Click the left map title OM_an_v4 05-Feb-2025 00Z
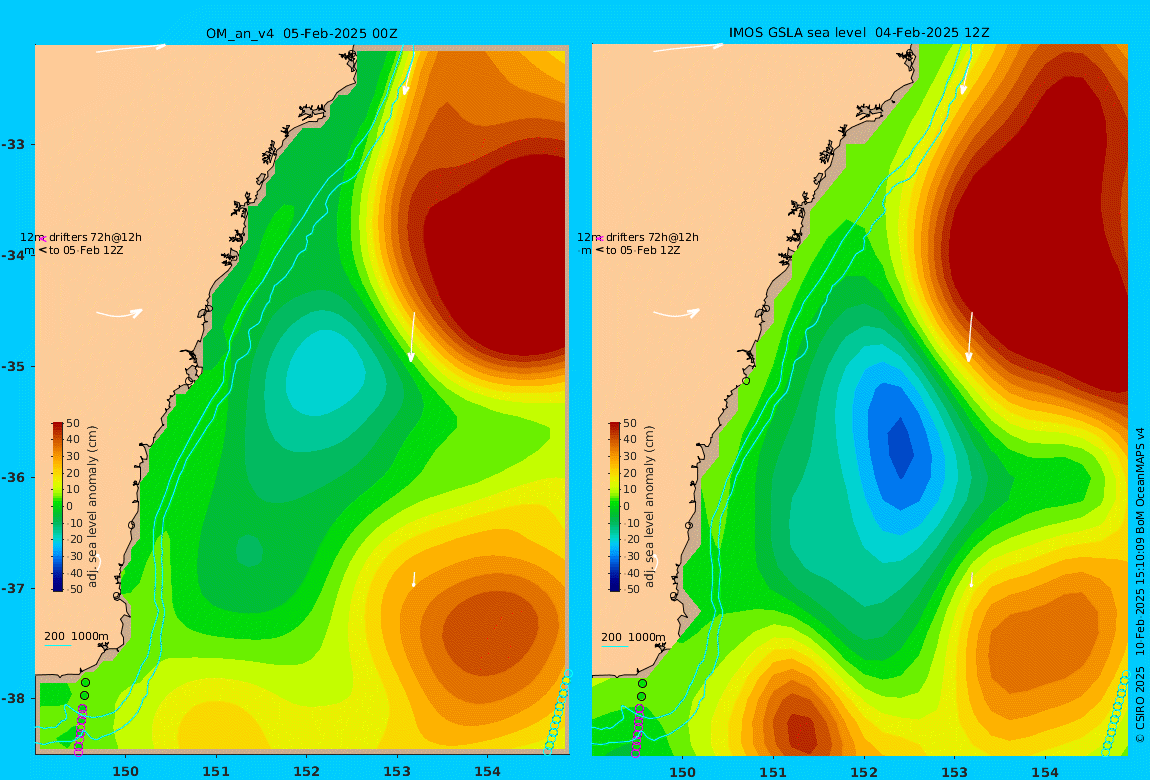Screen dimensions: 1150x780 [302, 34]
